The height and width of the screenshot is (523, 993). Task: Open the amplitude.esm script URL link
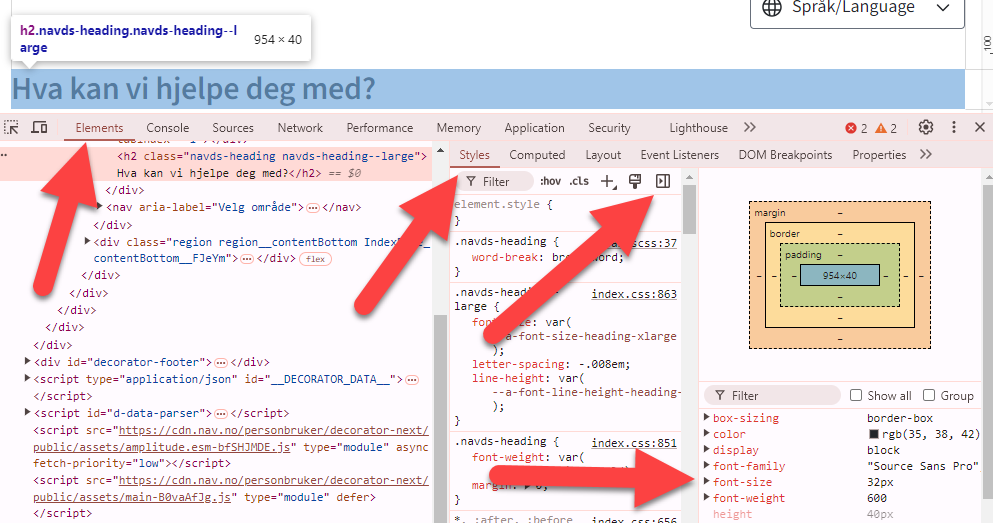(231, 439)
